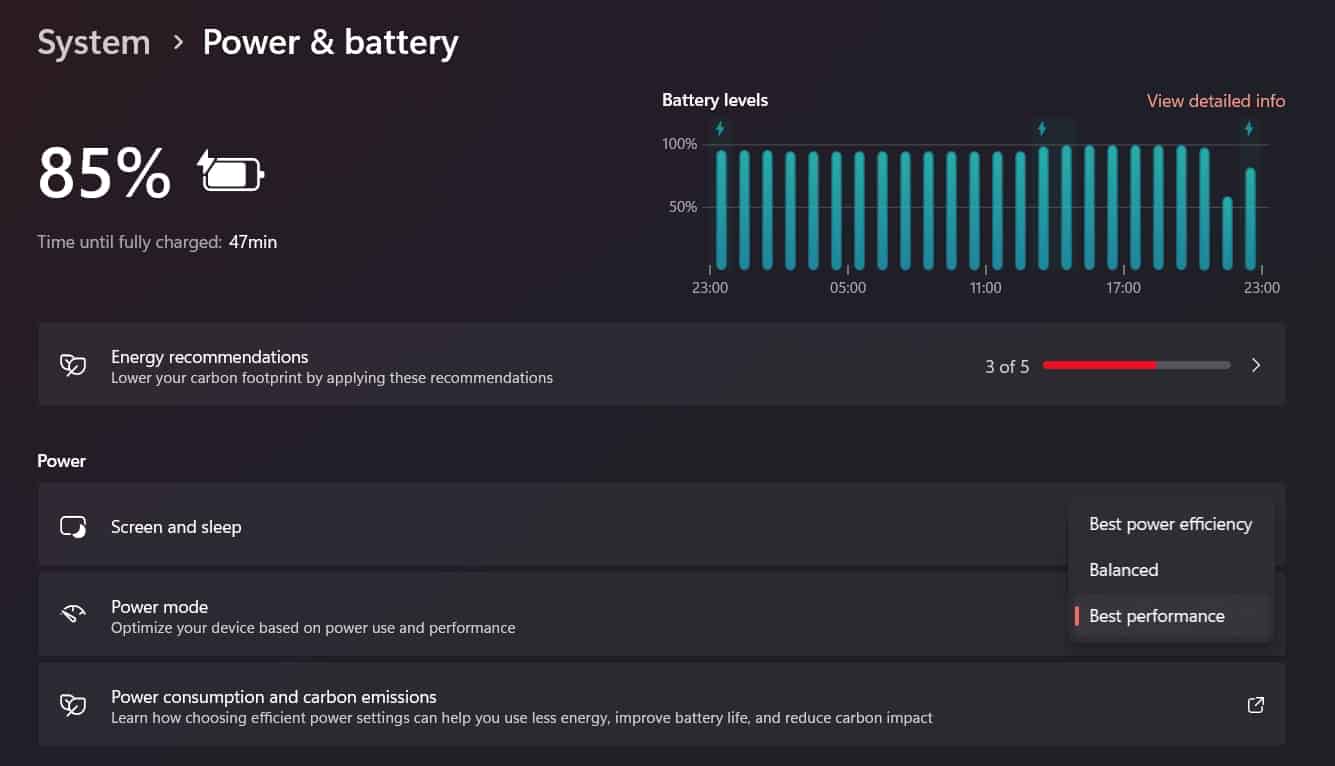
Task: Click the Energy recommendations leaf icon
Action: (73, 366)
